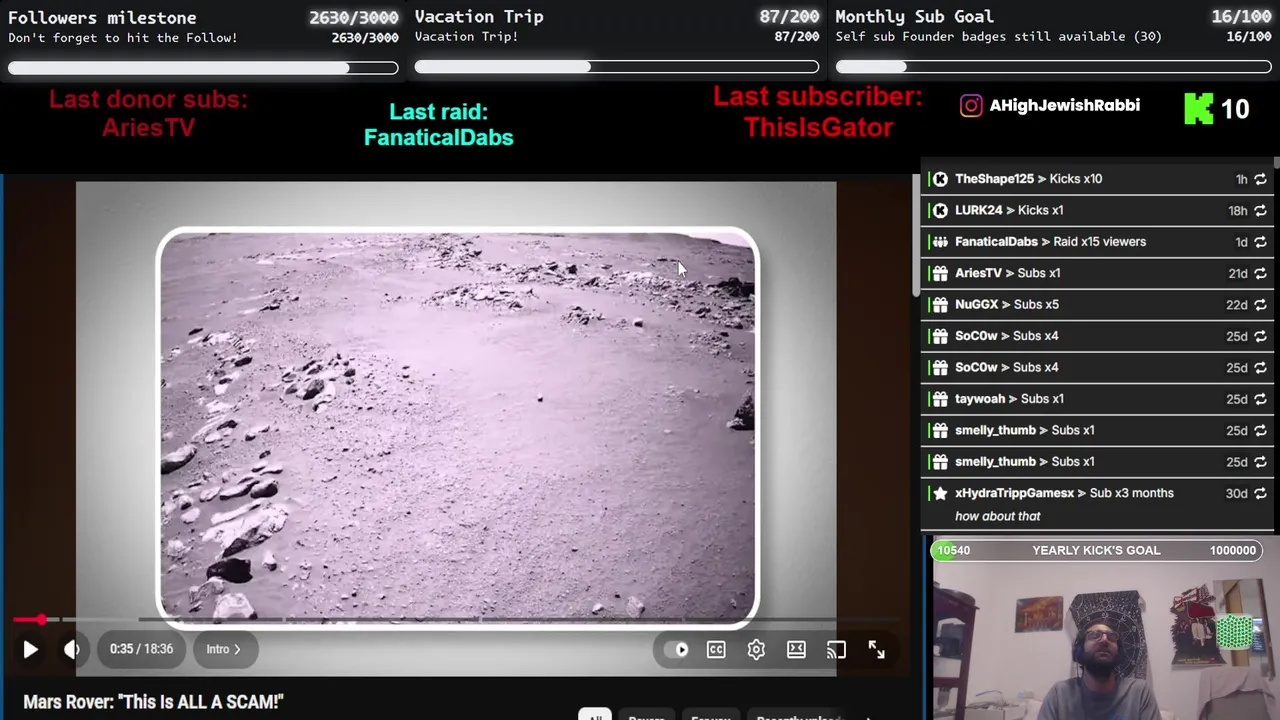
Task: Toggle the autoplay switch in player
Action: click(677, 649)
